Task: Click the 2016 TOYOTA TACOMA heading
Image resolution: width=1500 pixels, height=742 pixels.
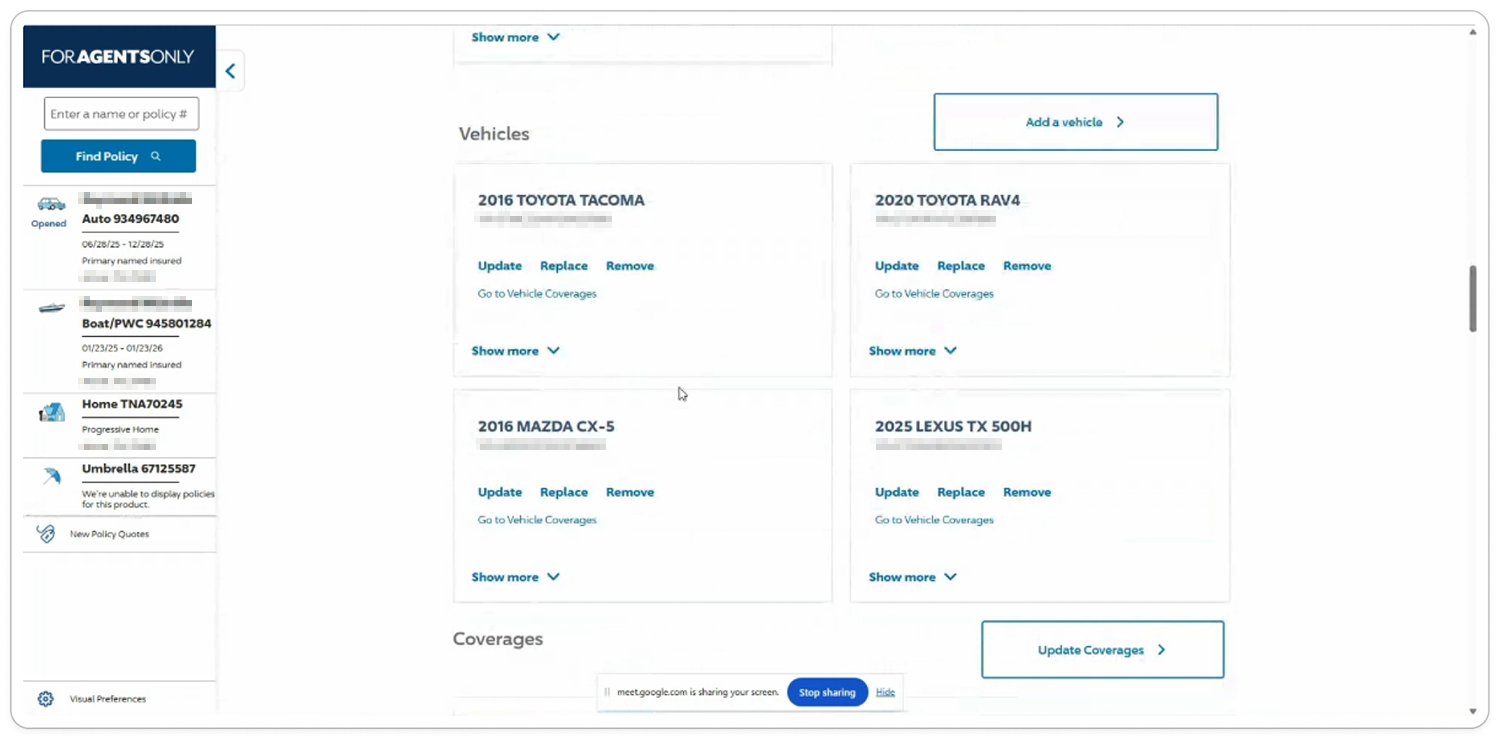Action: (561, 200)
